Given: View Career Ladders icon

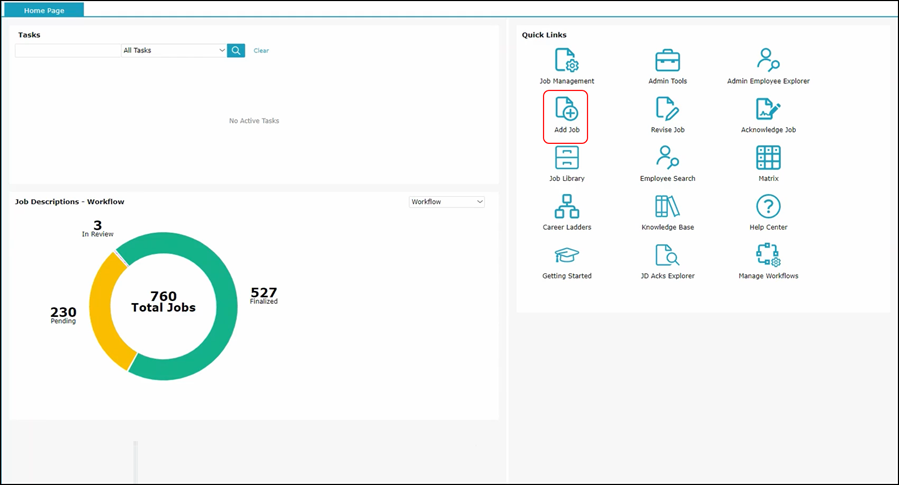Looking at the screenshot, I should click(x=566, y=207).
